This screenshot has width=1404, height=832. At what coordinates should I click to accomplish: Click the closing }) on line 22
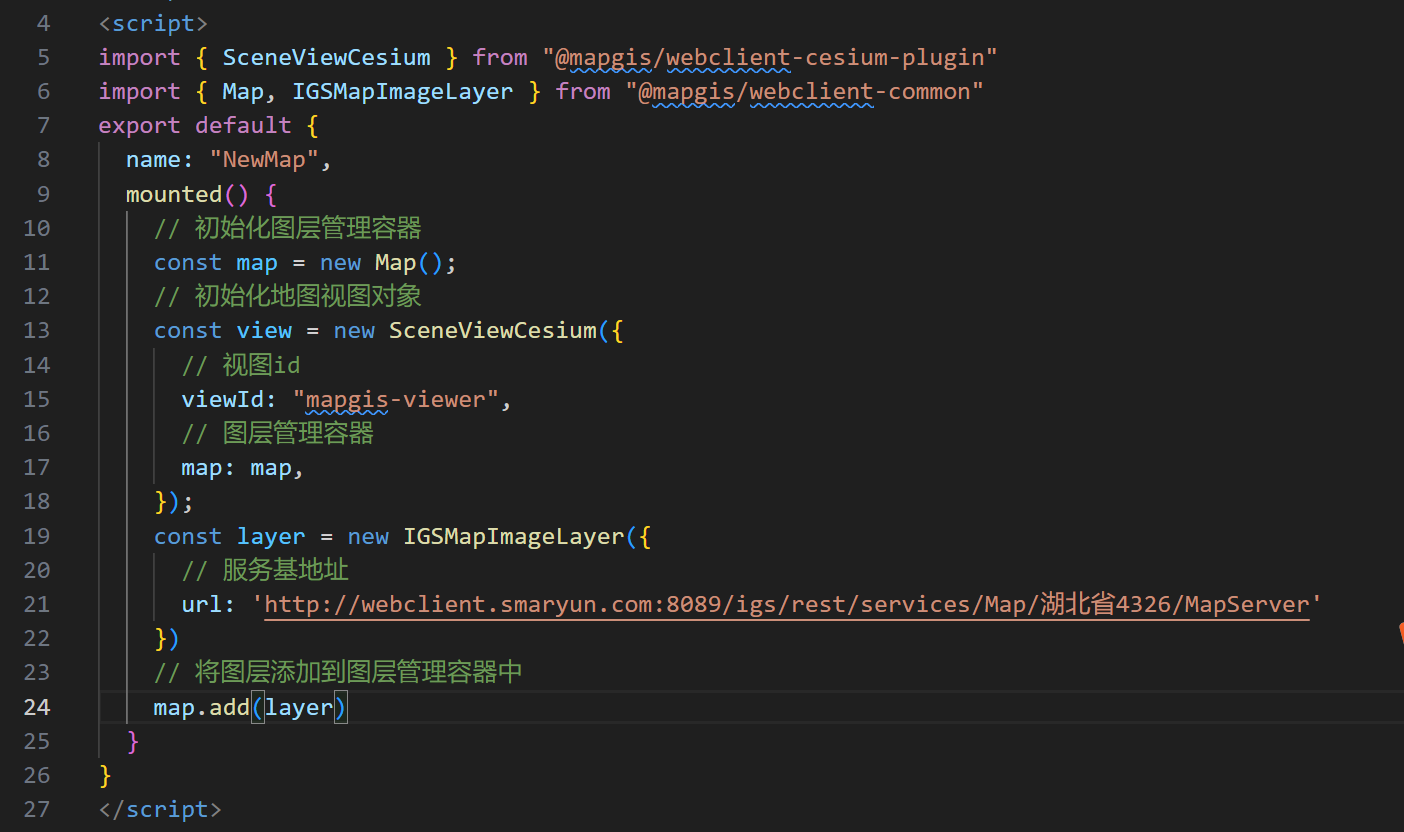pyautogui.click(x=167, y=639)
